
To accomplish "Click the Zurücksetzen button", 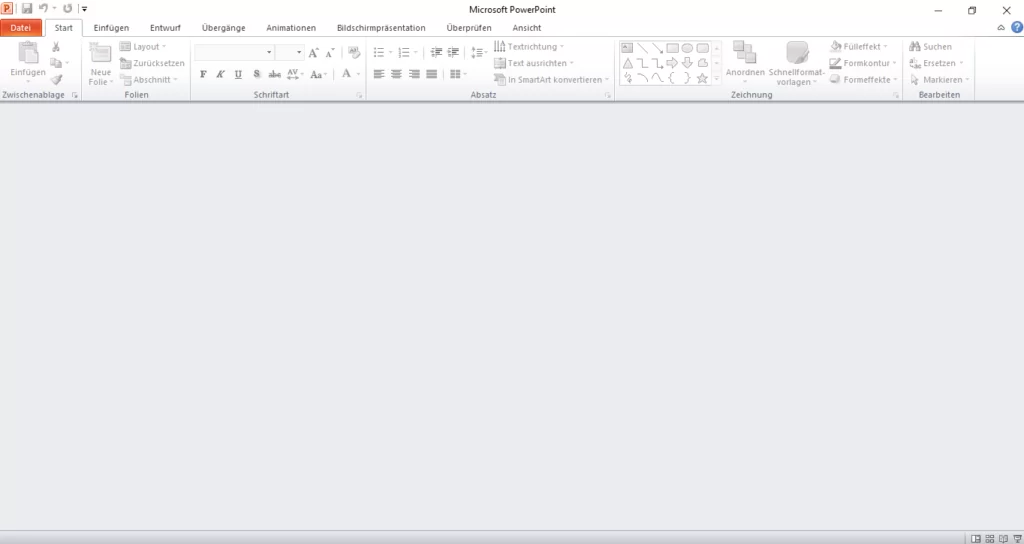I will tap(152, 63).
